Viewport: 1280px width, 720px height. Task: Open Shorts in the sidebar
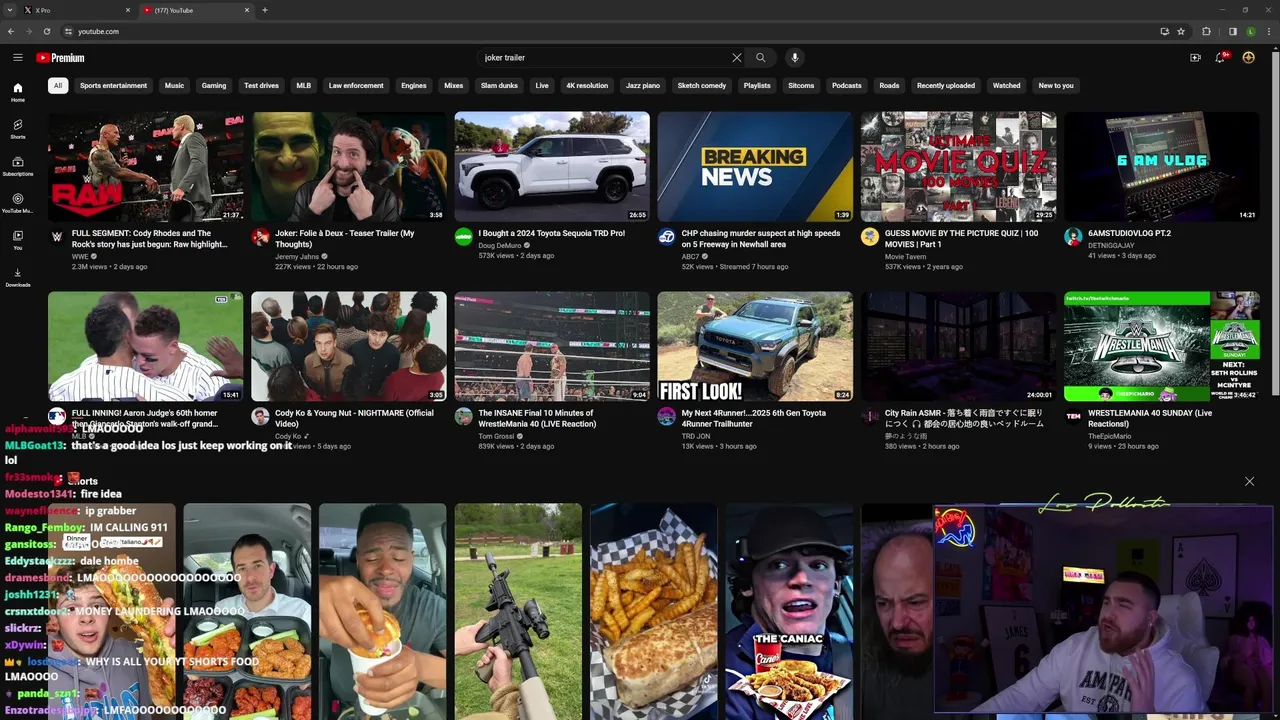click(18, 130)
